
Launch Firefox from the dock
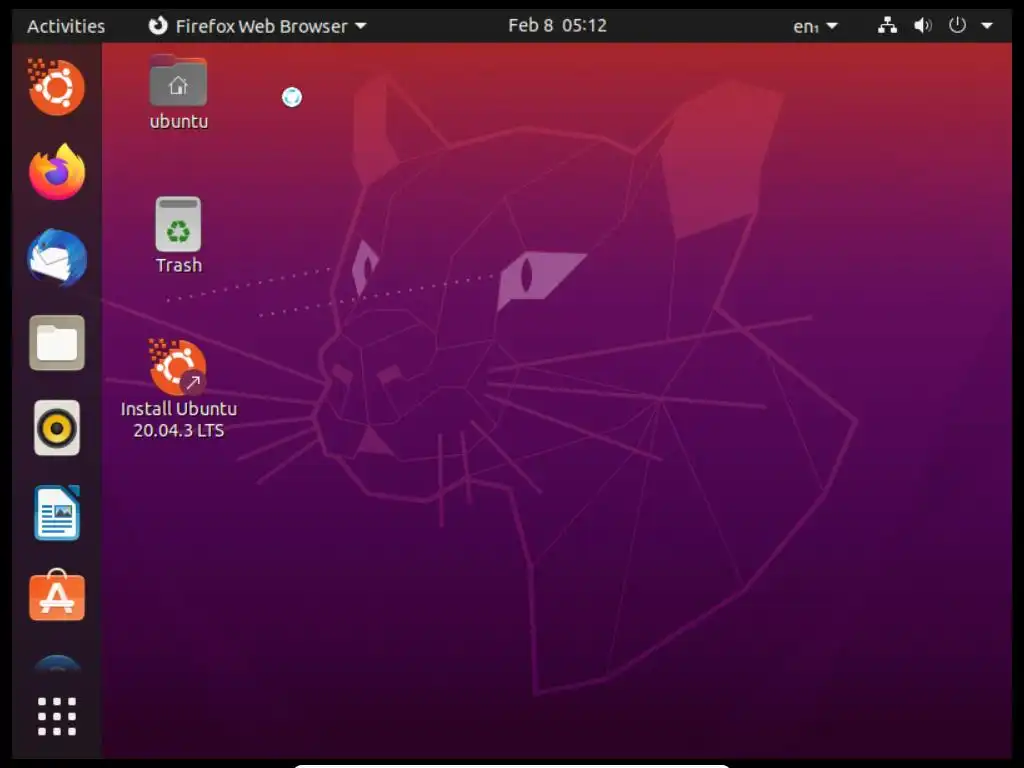tap(57, 172)
